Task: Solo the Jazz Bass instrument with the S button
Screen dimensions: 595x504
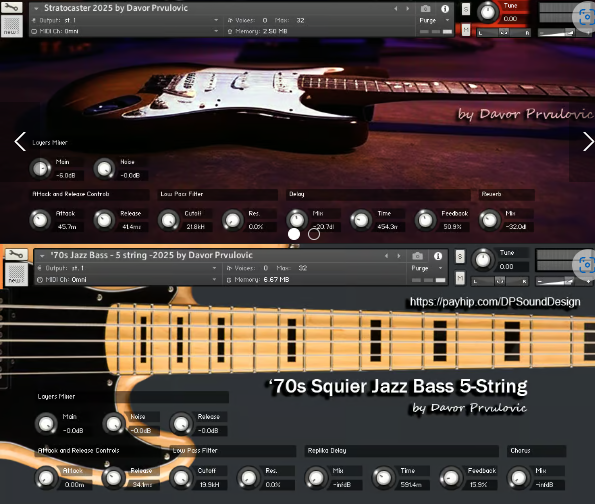Action: [460, 257]
